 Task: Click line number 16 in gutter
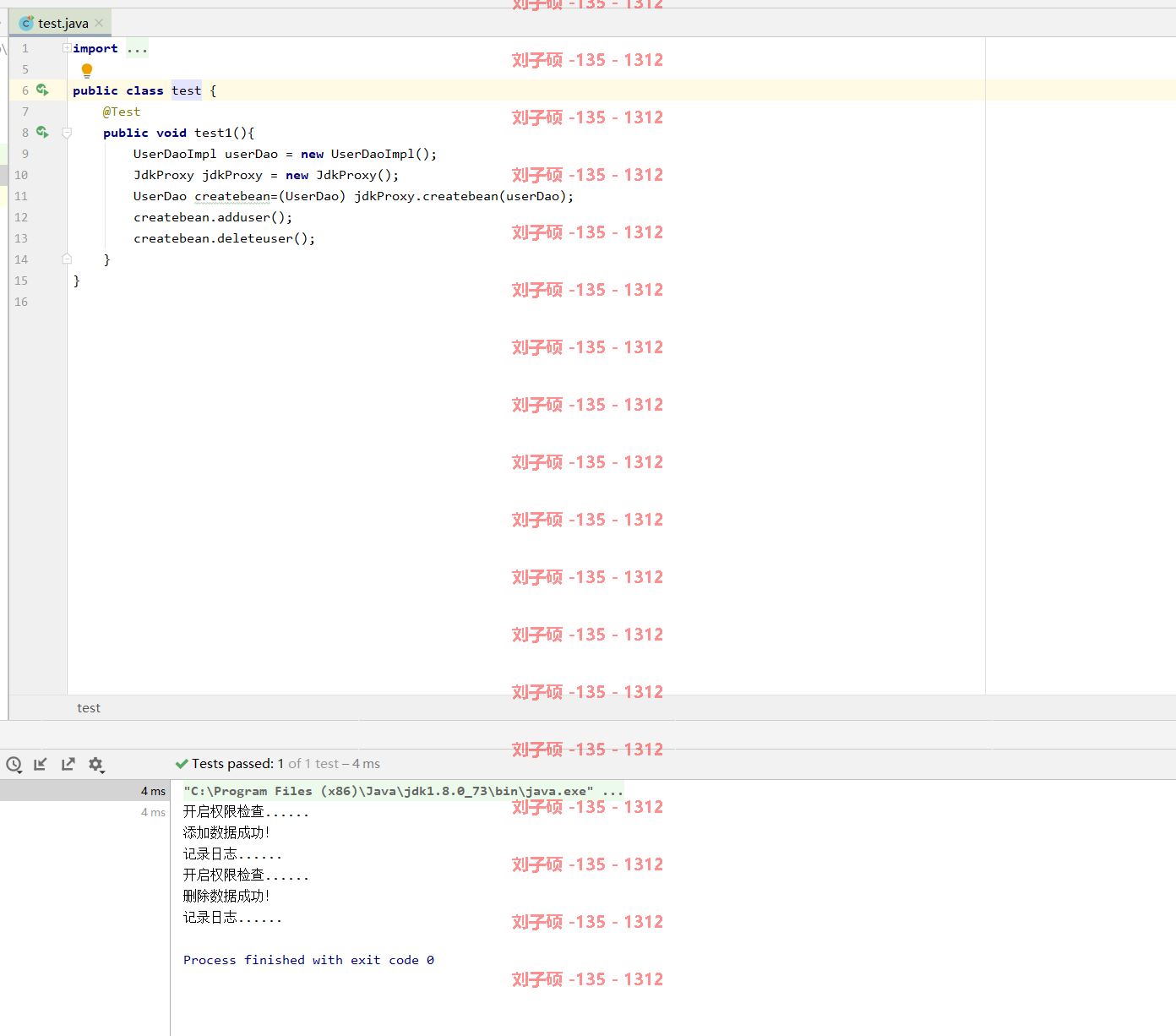click(21, 302)
